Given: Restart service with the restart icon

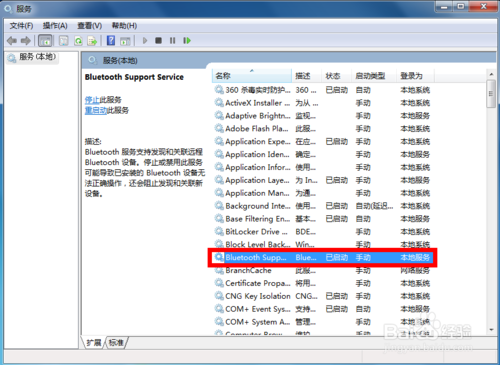Looking at the screenshot, I should pos(187,41).
